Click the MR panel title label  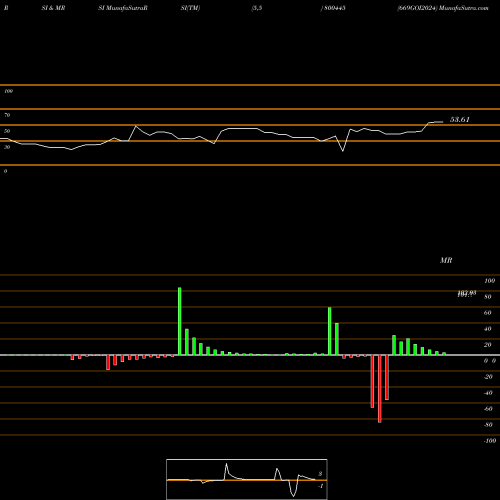(x=446, y=260)
